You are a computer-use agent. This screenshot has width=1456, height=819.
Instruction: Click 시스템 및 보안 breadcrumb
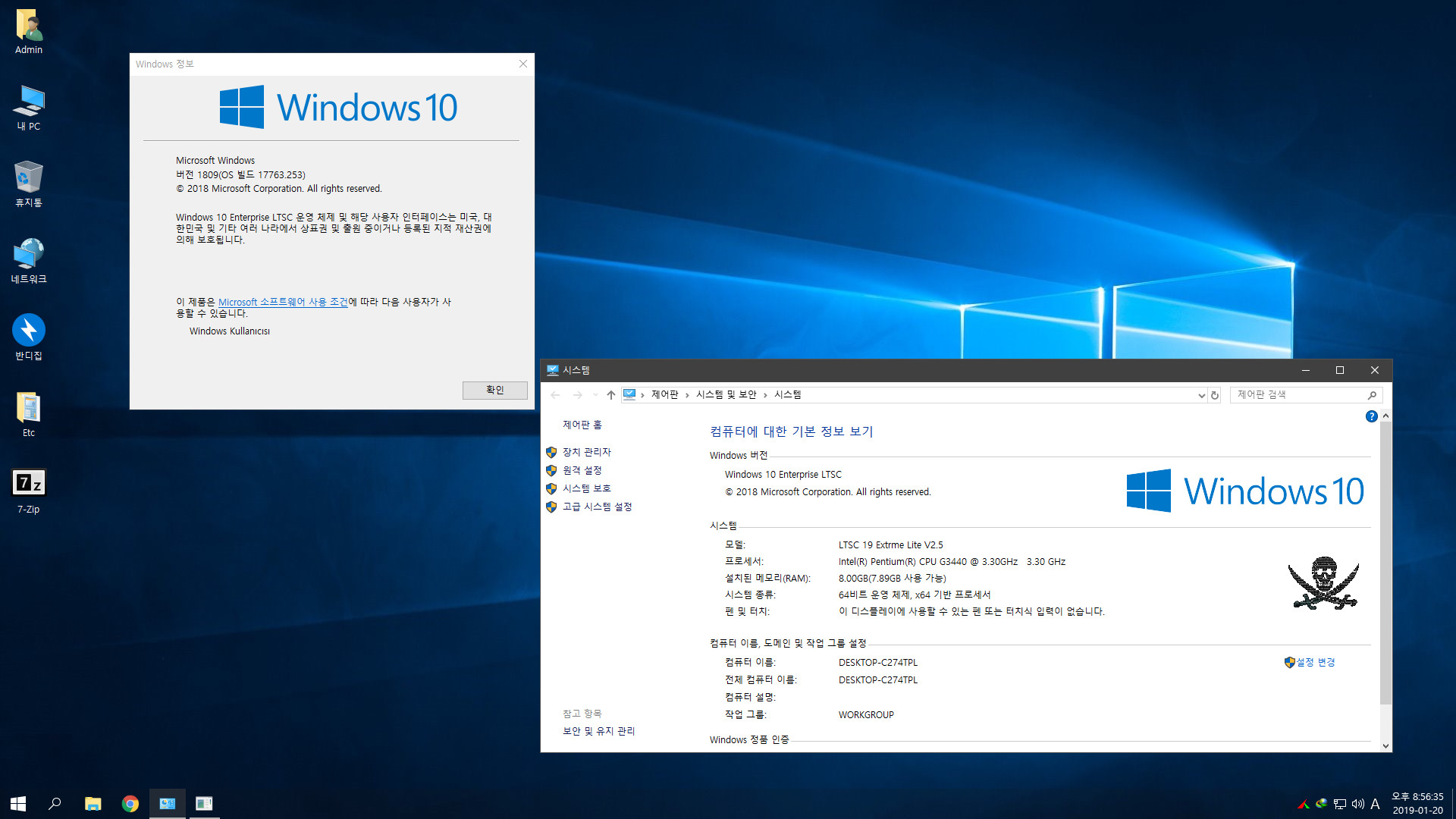[x=726, y=395]
